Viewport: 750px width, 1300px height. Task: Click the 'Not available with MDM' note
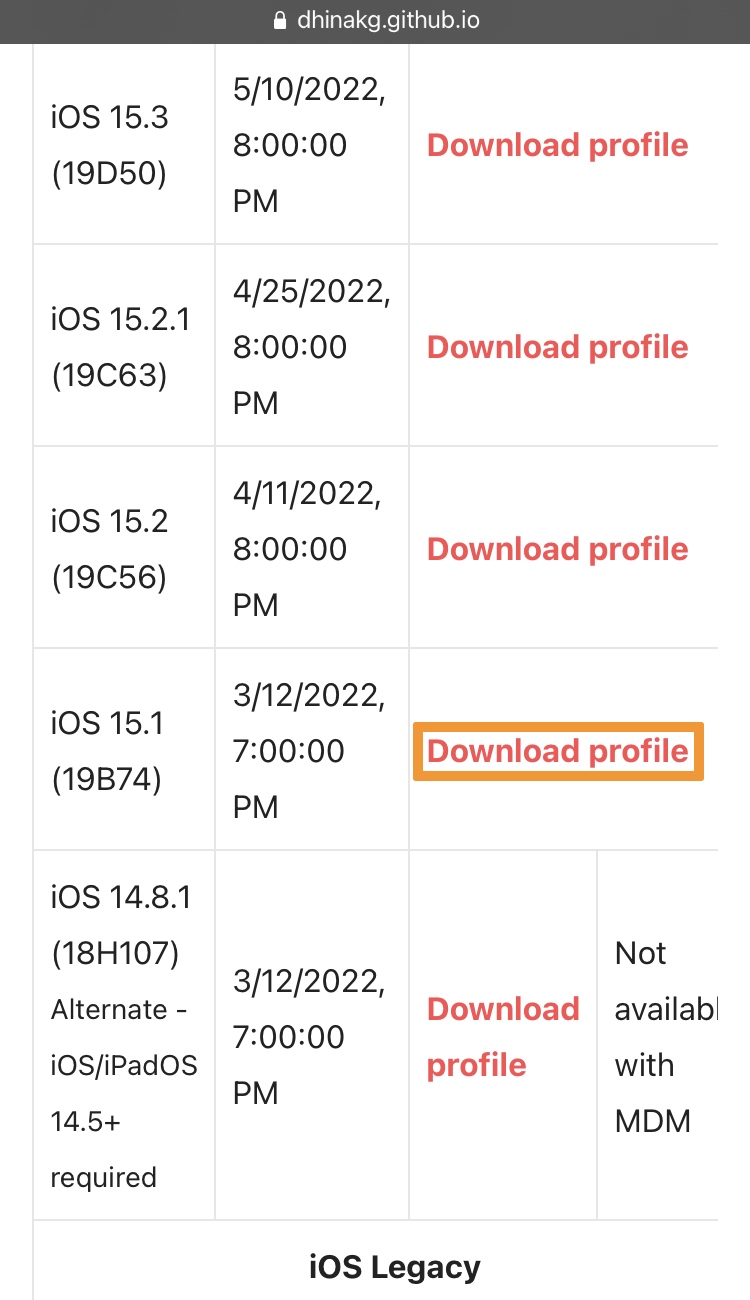[665, 1036]
